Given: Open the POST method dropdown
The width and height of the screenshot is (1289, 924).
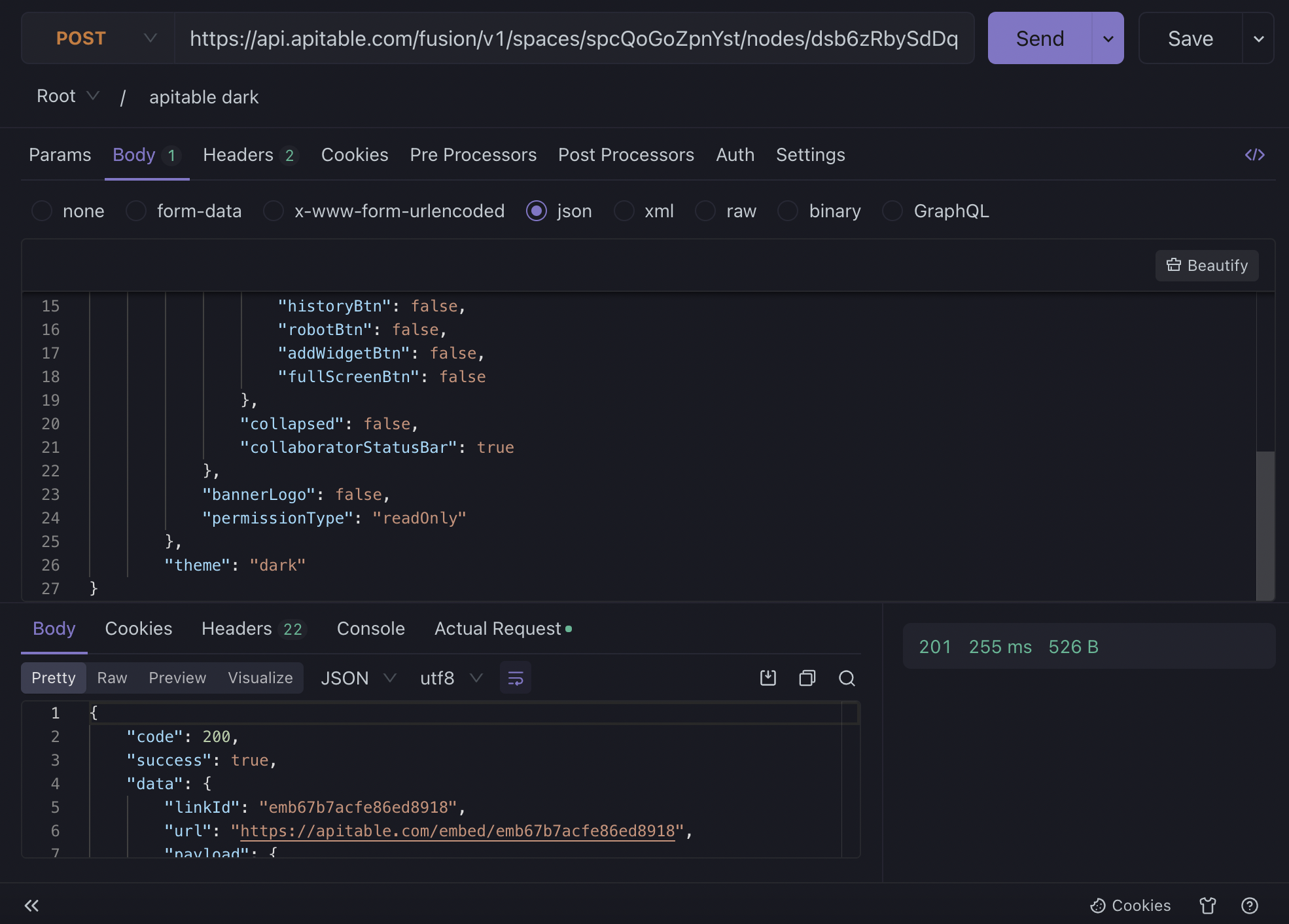Looking at the screenshot, I should (x=98, y=39).
